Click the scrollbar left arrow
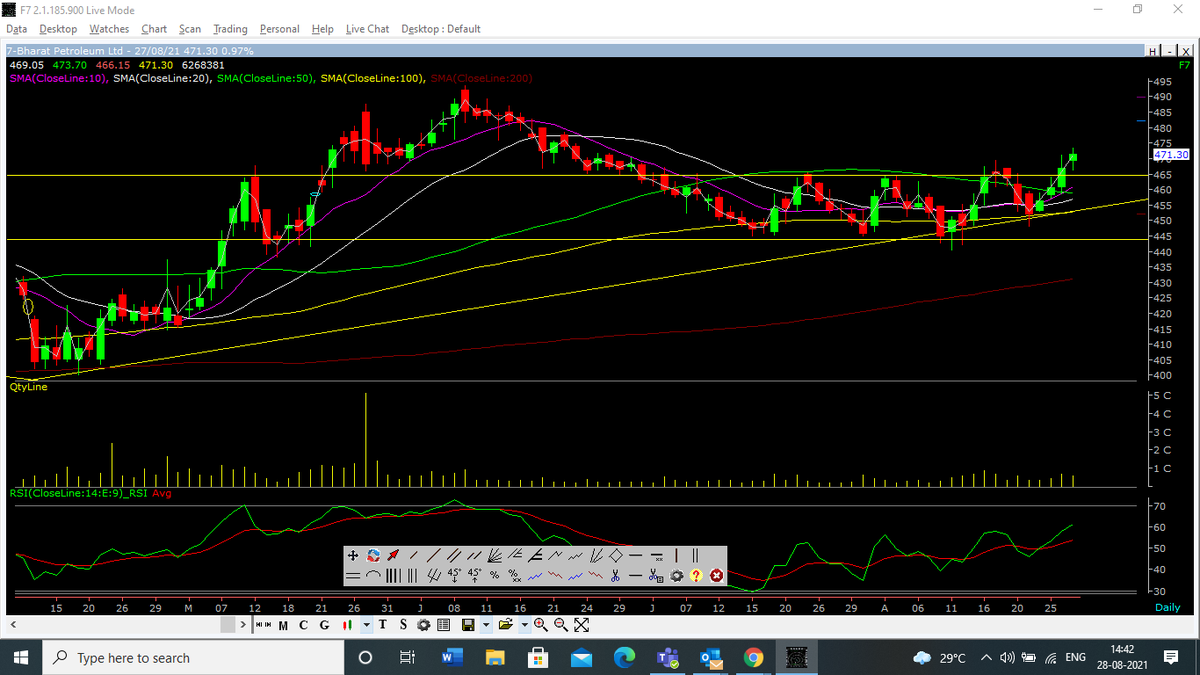The height and width of the screenshot is (675, 1200). coord(13,626)
